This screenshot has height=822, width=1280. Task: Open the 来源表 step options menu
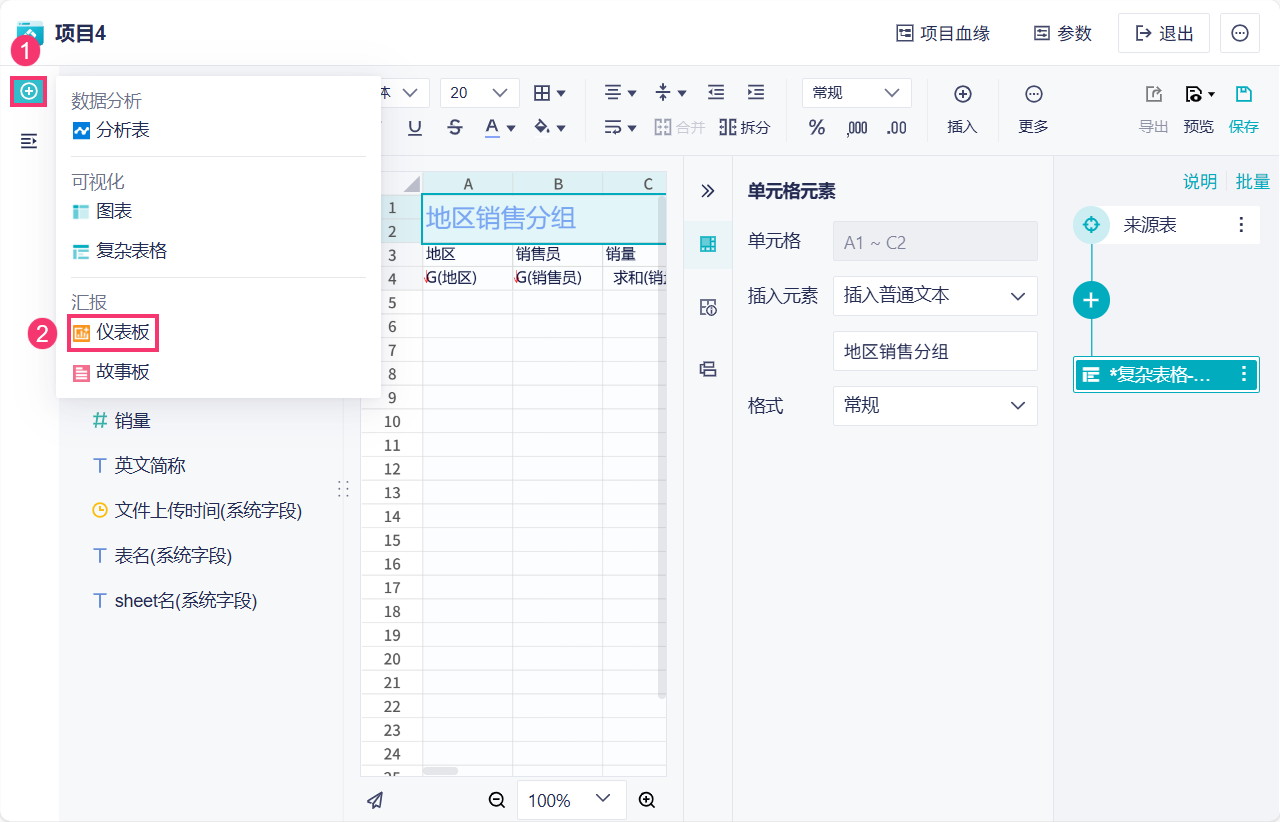click(x=1242, y=225)
